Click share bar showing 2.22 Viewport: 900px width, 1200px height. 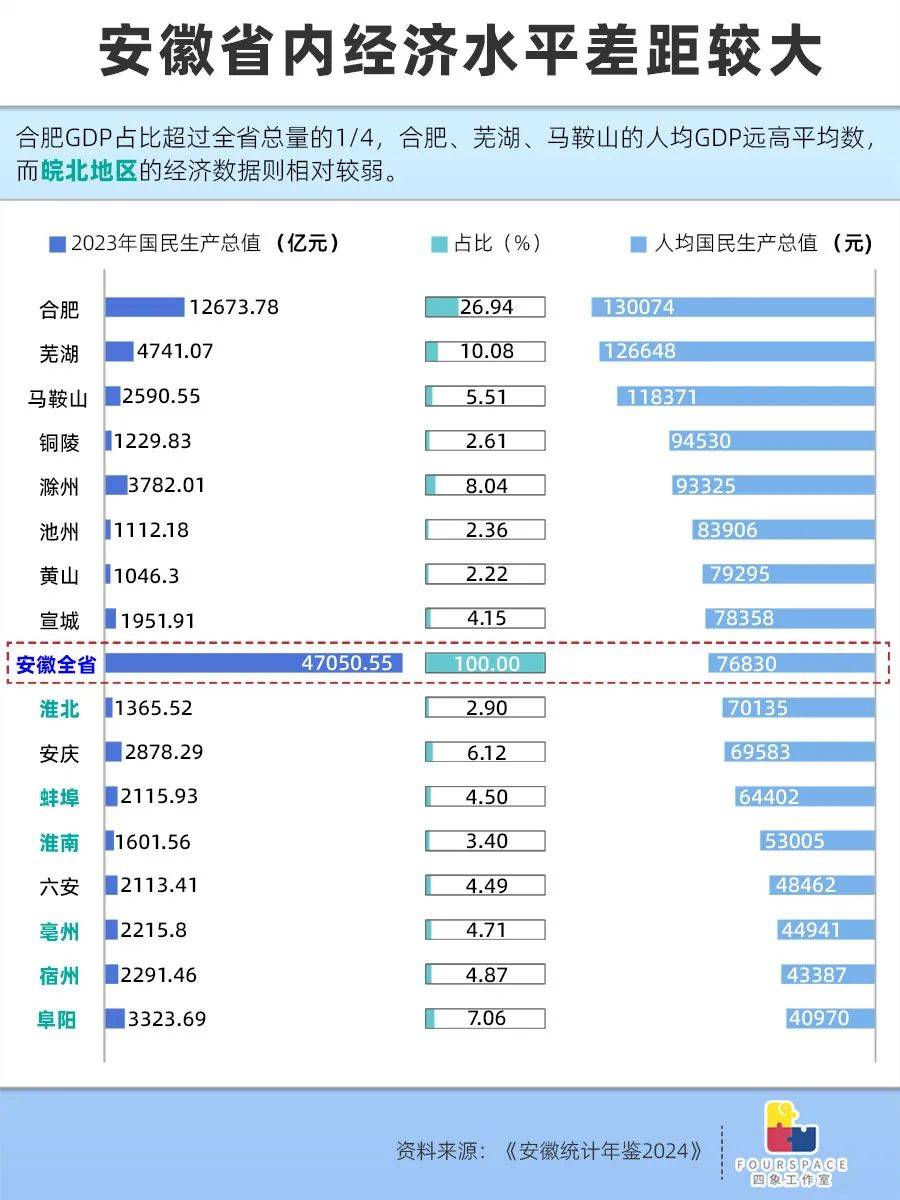pyautogui.click(x=485, y=574)
